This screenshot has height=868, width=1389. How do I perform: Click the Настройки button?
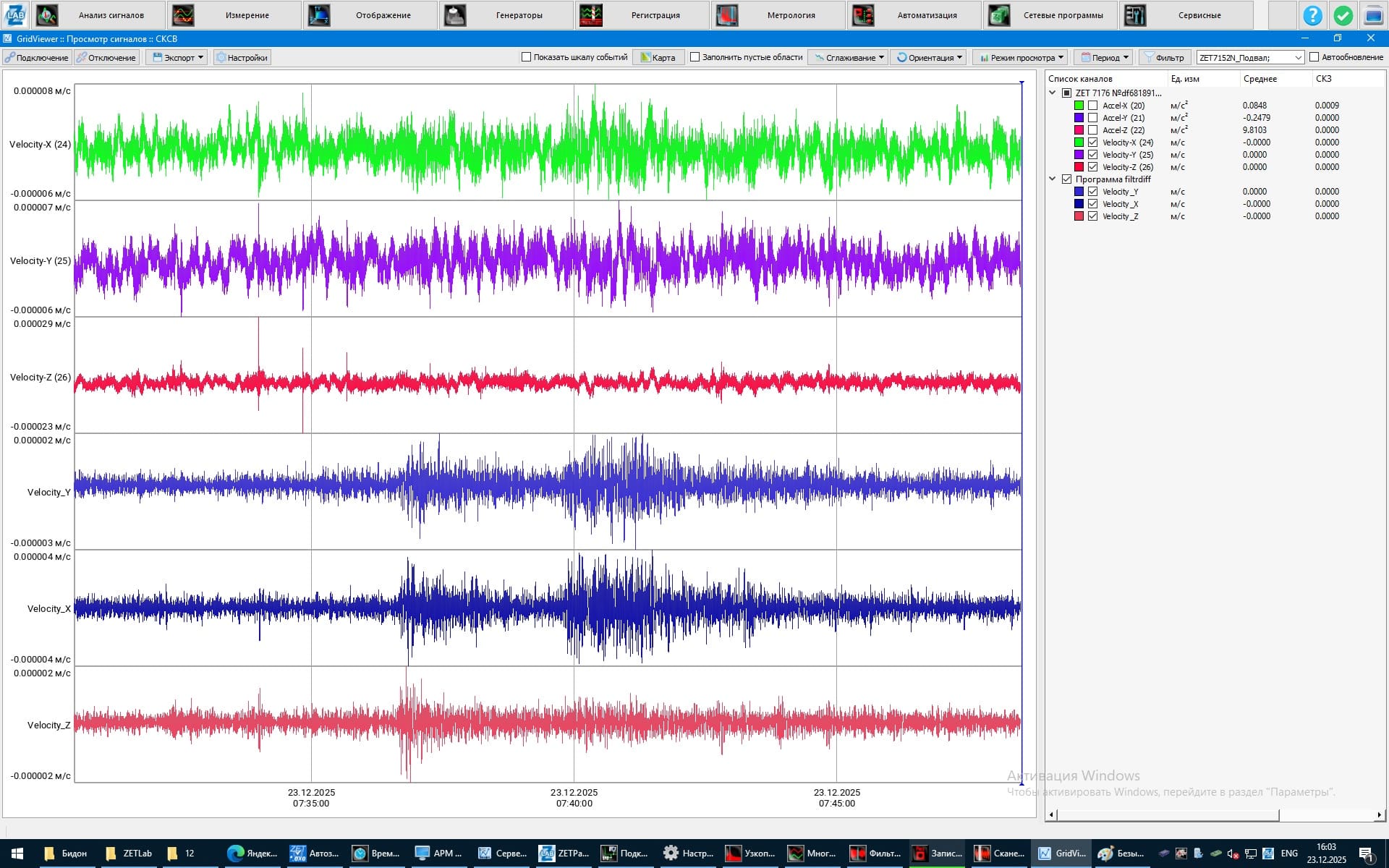click(242, 57)
